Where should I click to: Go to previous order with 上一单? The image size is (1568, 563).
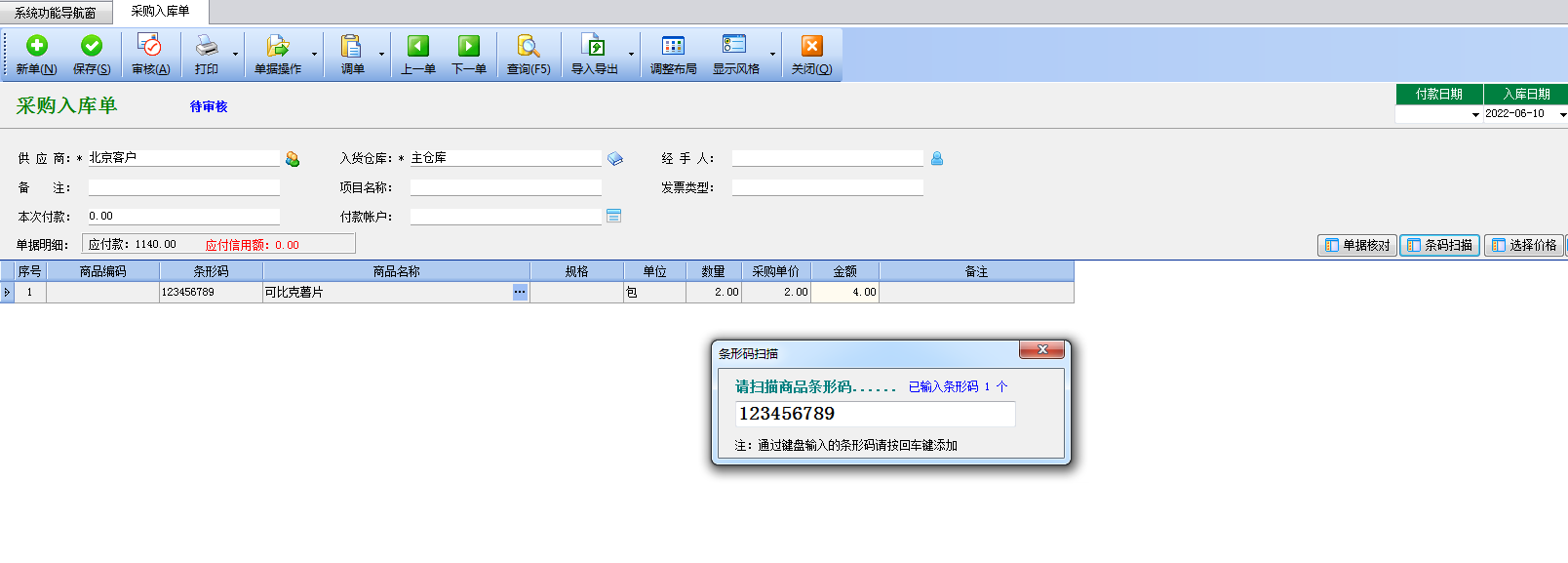(418, 46)
